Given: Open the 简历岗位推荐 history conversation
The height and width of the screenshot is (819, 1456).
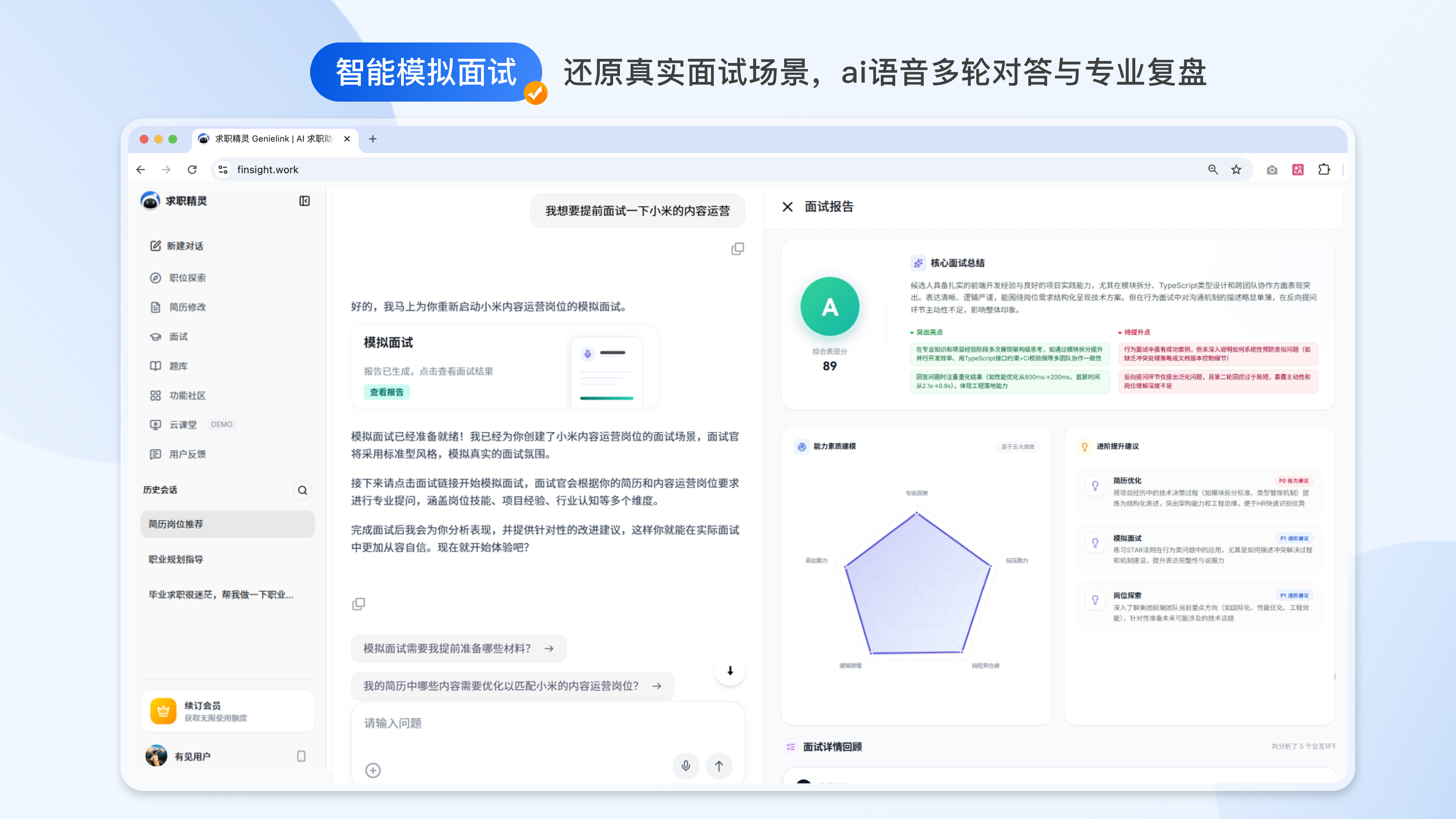Looking at the screenshot, I should coord(227,524).
